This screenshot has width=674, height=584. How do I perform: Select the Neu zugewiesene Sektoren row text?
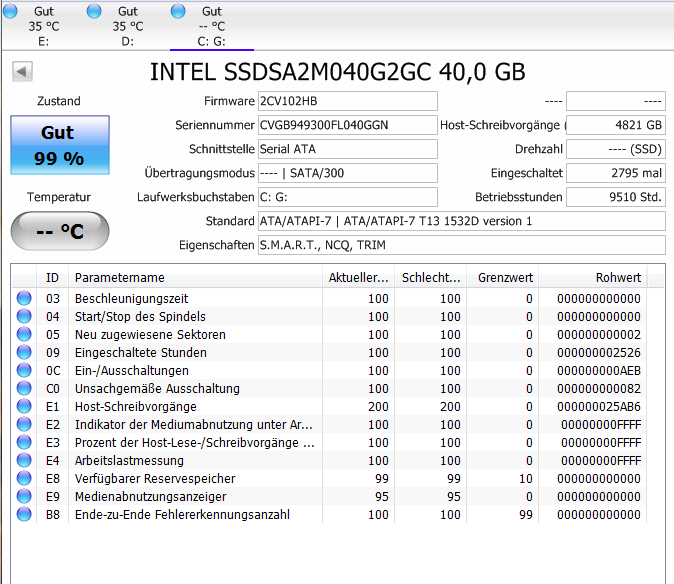click(150, 335)
